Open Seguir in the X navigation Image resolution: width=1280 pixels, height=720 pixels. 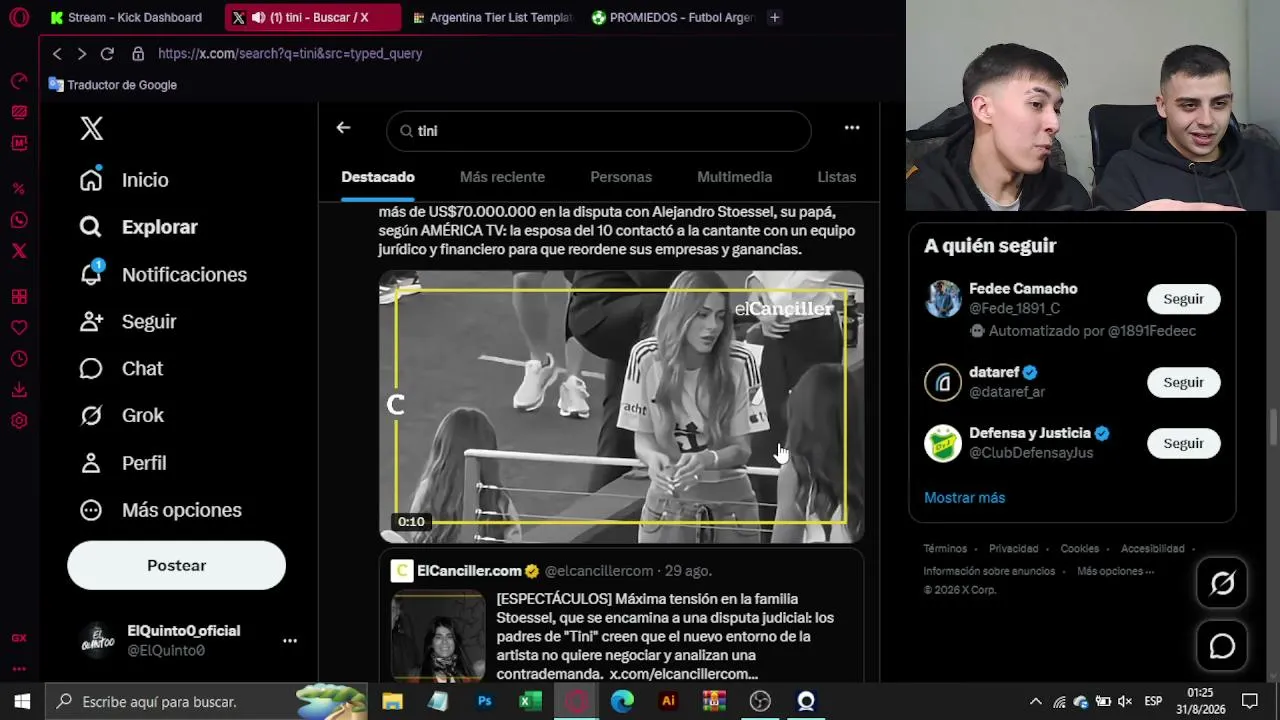[x=129, y=321]
